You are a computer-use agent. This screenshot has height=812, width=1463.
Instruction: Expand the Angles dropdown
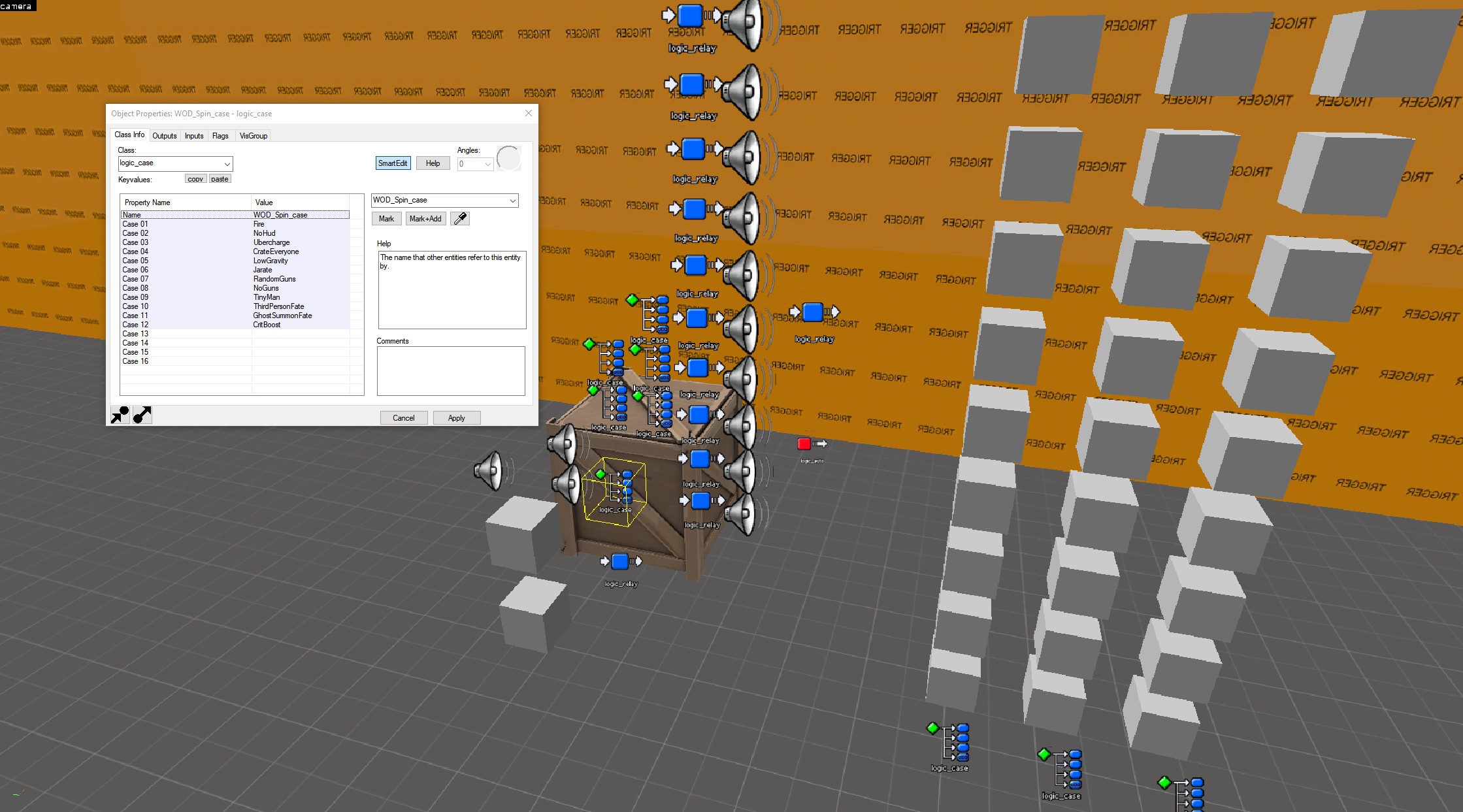487,164
